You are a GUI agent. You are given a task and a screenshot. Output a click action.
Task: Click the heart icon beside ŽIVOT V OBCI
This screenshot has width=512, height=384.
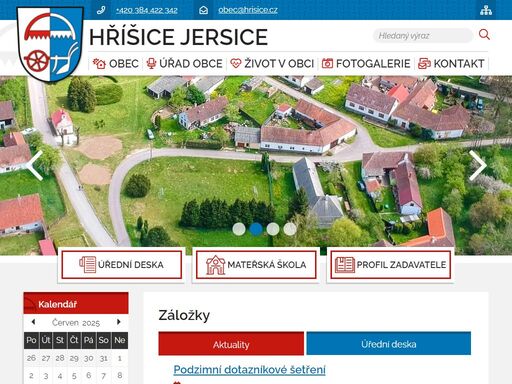236,63
